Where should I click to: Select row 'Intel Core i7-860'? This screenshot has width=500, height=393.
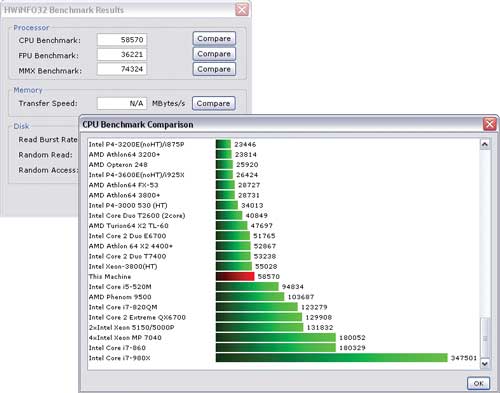(283, 348)
